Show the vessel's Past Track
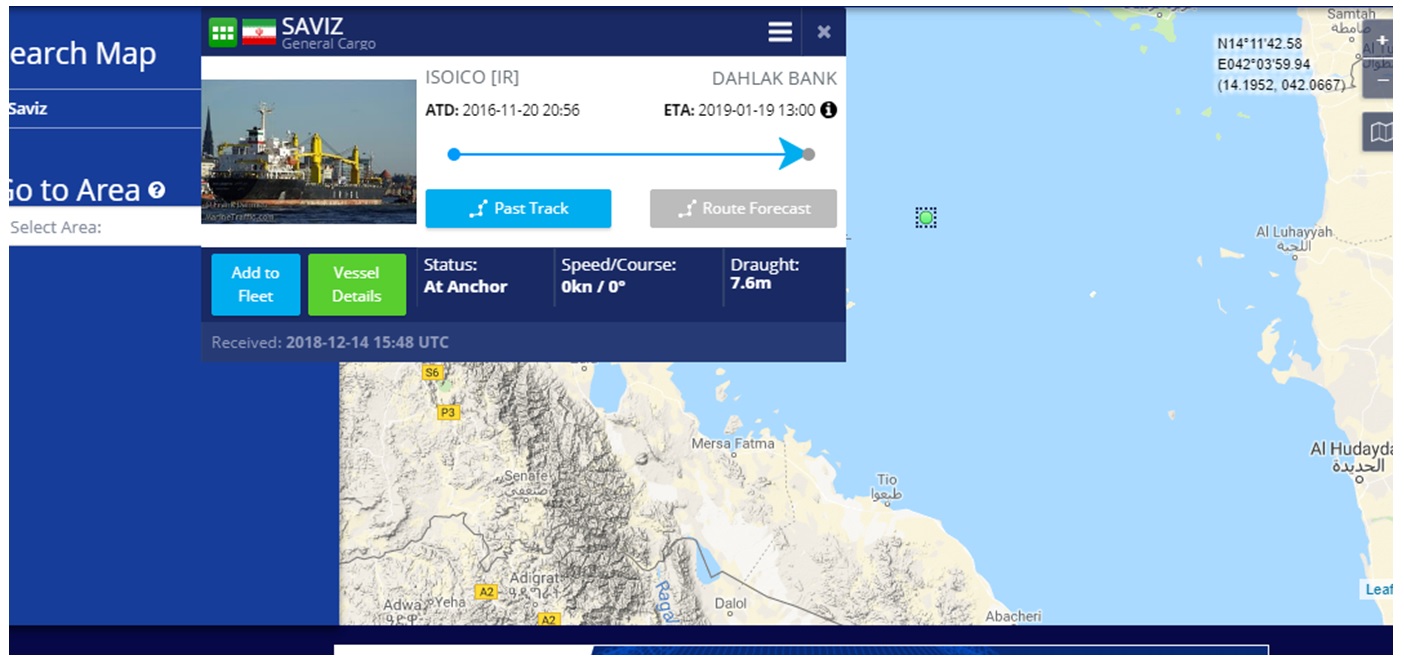Viewport: 1404px width, 667px height. tap(518, 208)
